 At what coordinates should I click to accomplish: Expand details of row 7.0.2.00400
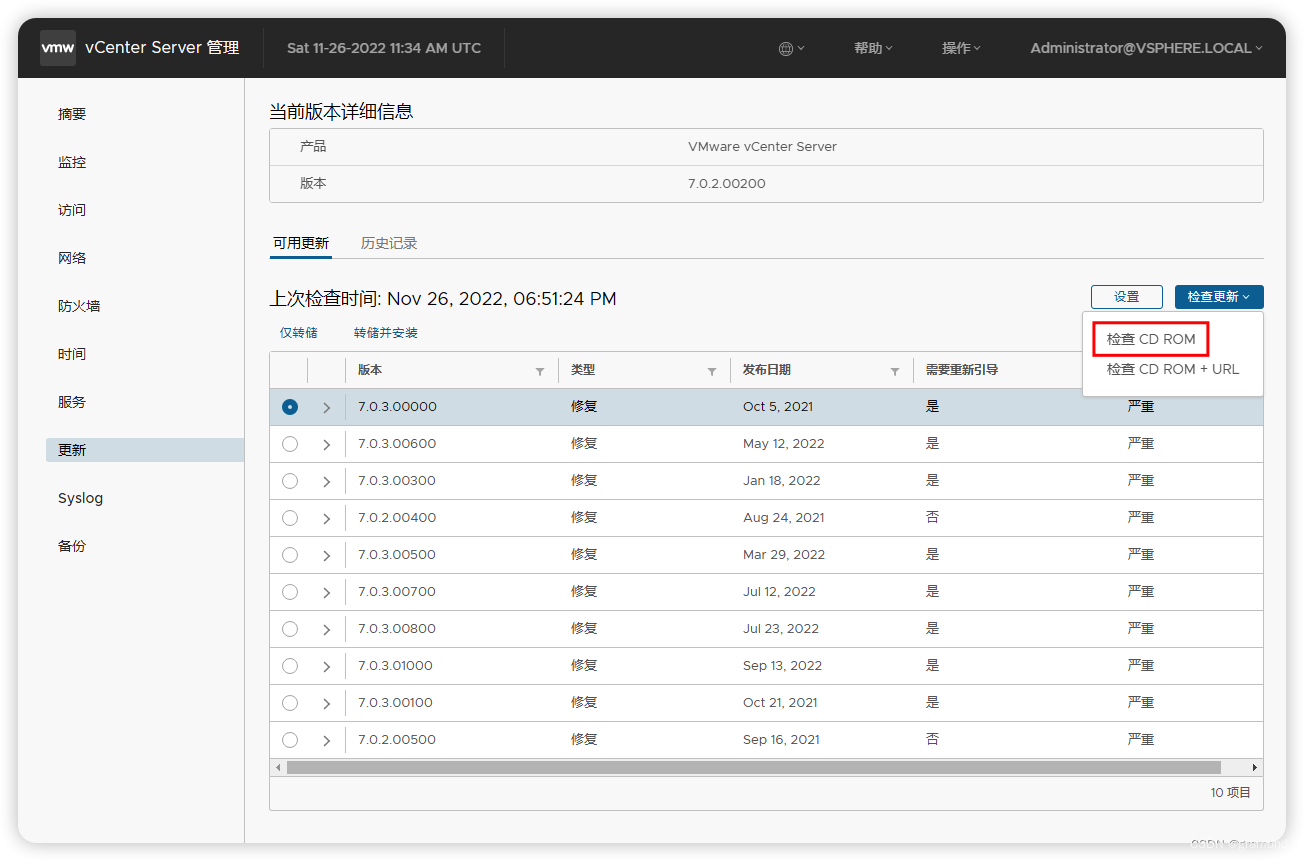[x=326, y=519]
